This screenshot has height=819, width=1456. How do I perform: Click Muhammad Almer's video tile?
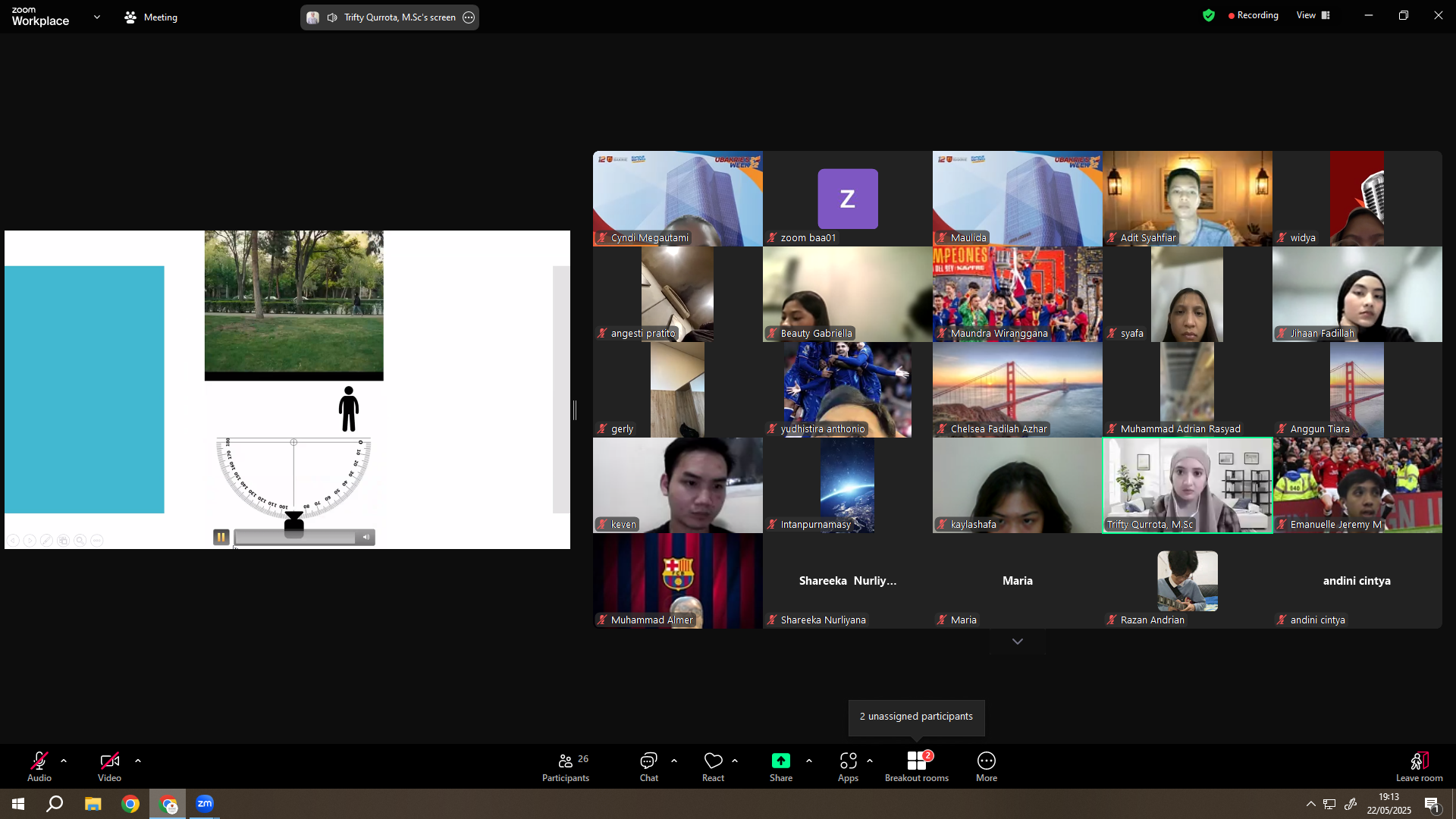click(x=678, y=581)
